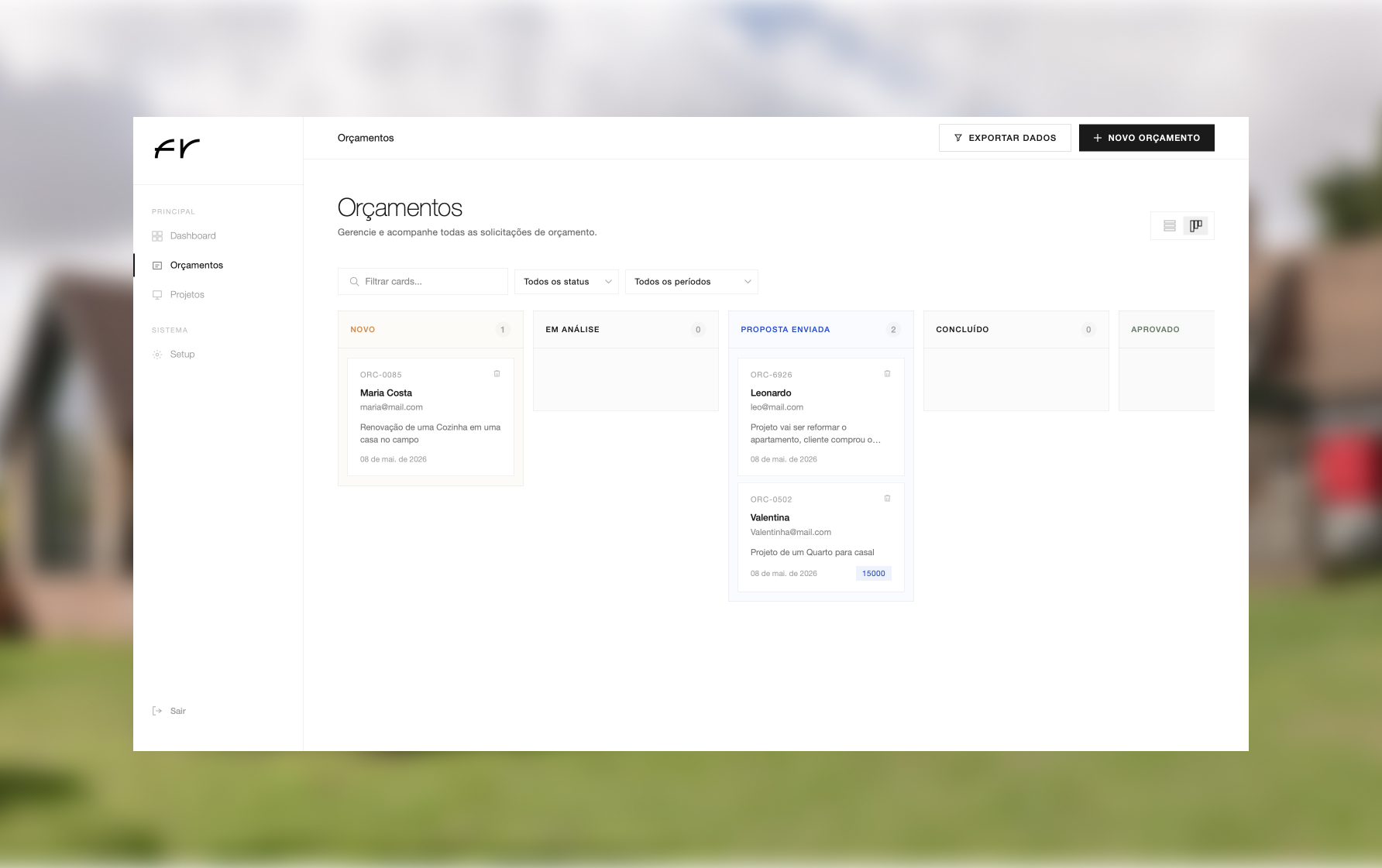This screenshot has width=1382, height=868.
Task: Click the Novo column header
Action: click(x=431, y=330)
